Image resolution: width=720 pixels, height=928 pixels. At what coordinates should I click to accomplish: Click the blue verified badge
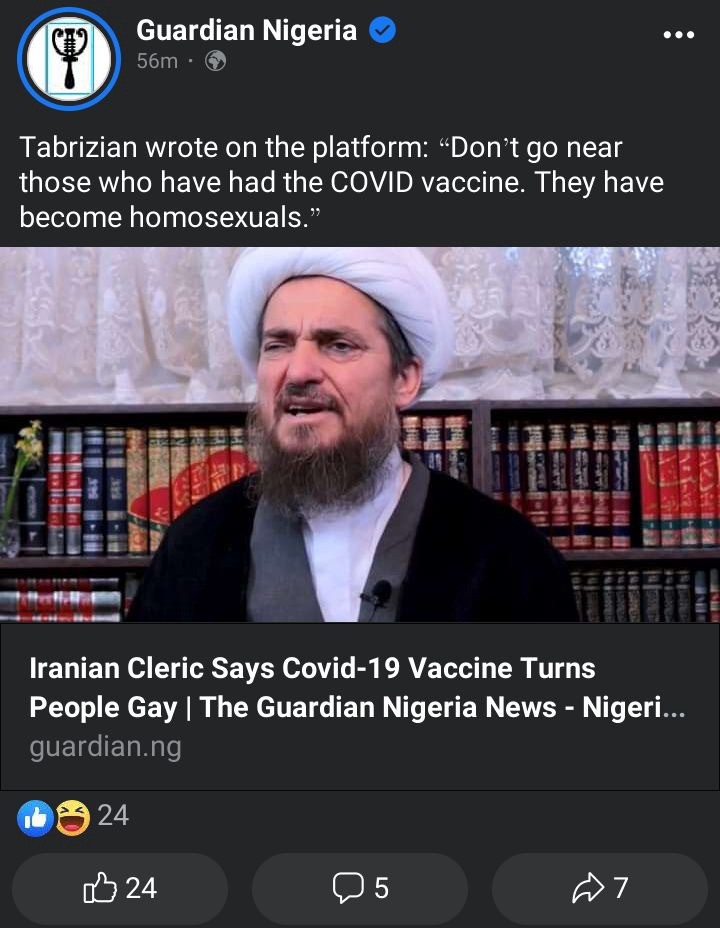click(x=383, y=30)
